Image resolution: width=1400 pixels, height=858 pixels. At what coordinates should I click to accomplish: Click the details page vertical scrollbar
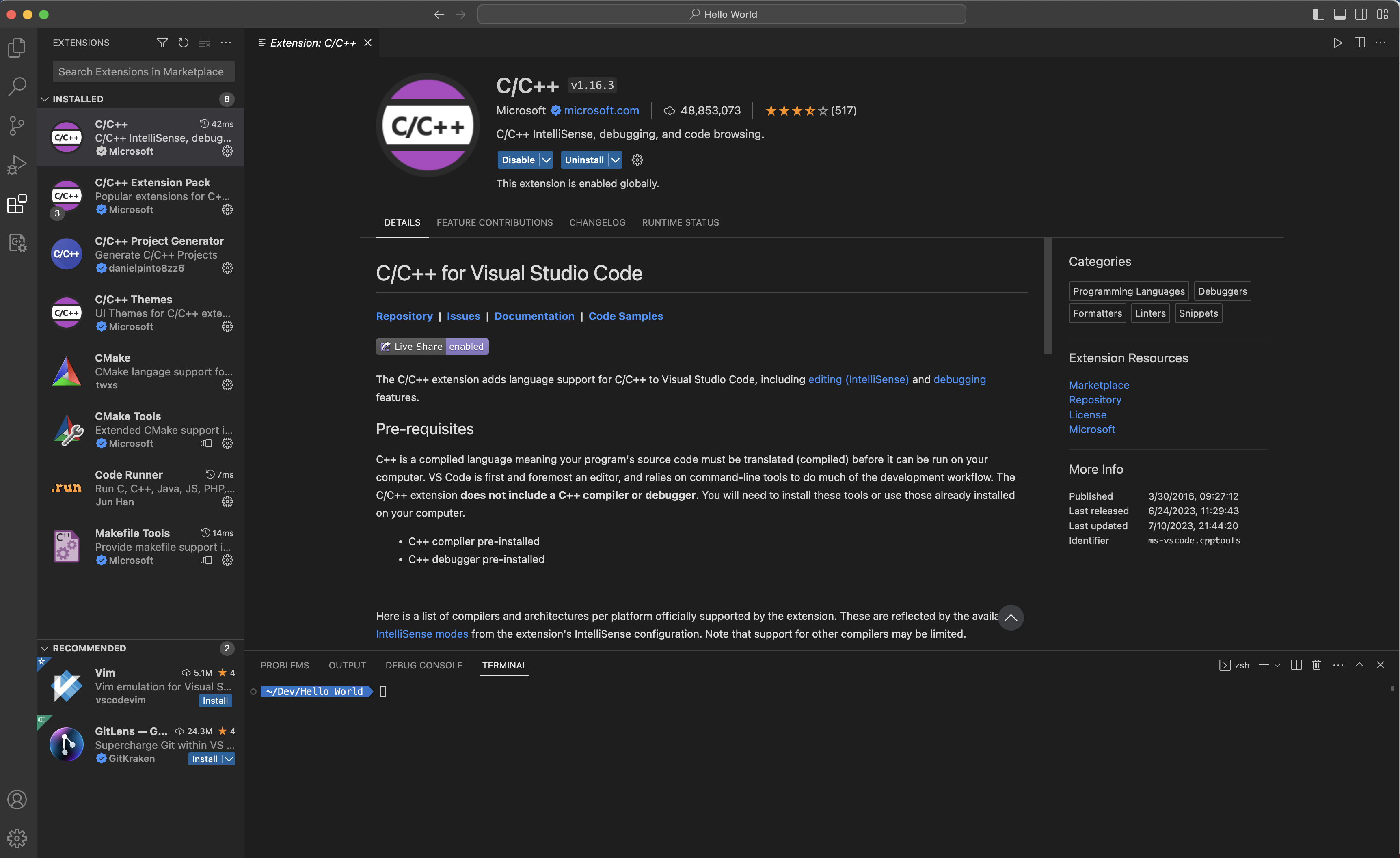1048,295
